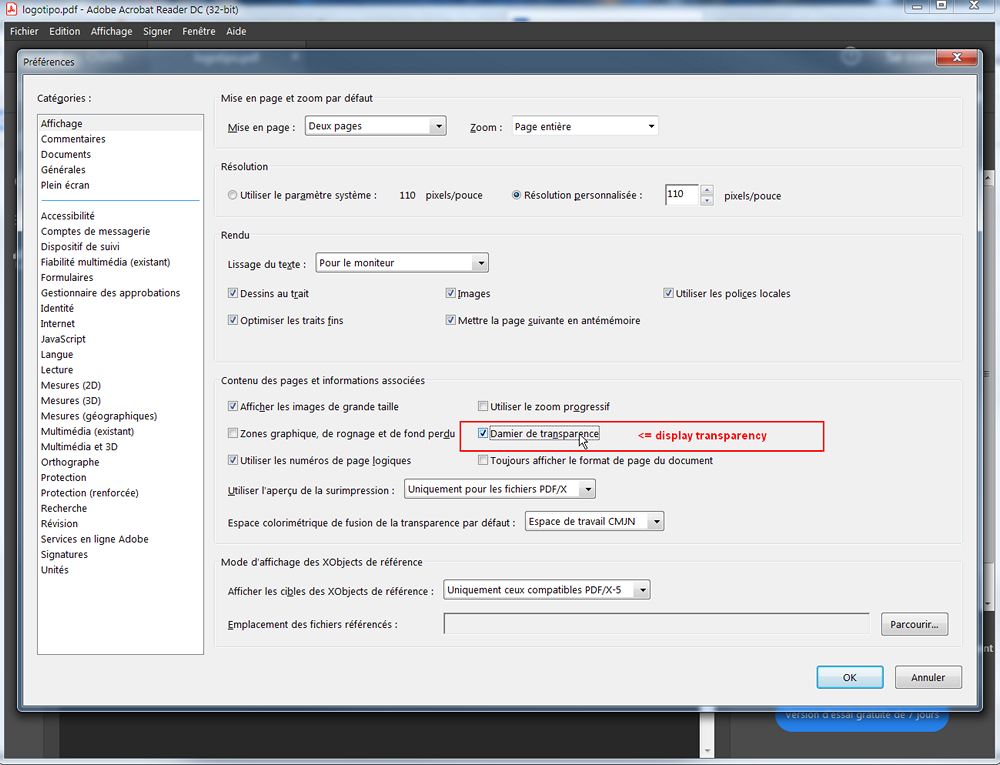The height and width of the screenshot is (765, 1000).
Task: Open 'Uniquement ceux compatibles PDF/X-5' dropdown
Action: tap(547, 590)
